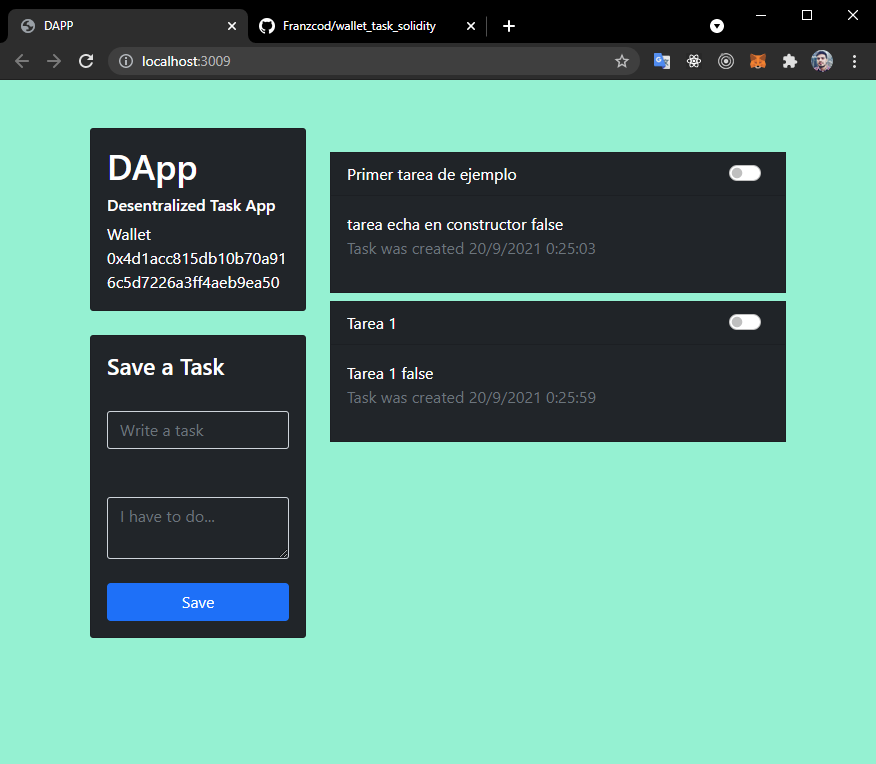Click the 'I have to do...' textarea
Viewport: 876px width, 764px height.
pos(197,528)
